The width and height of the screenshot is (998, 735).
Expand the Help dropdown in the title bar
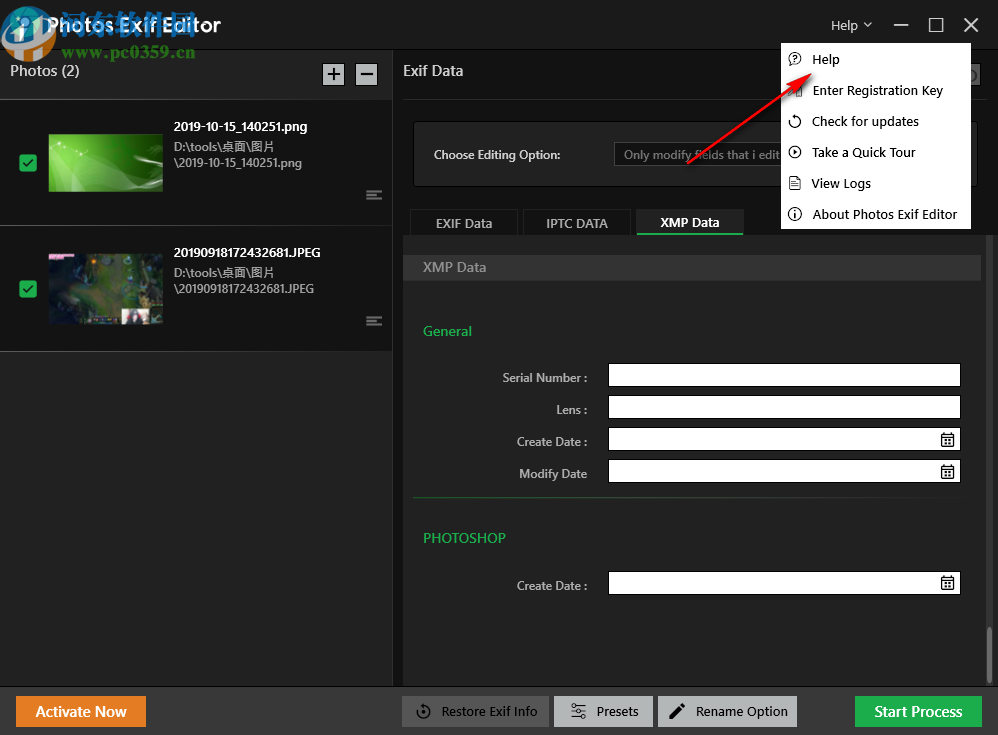[849, 24]
